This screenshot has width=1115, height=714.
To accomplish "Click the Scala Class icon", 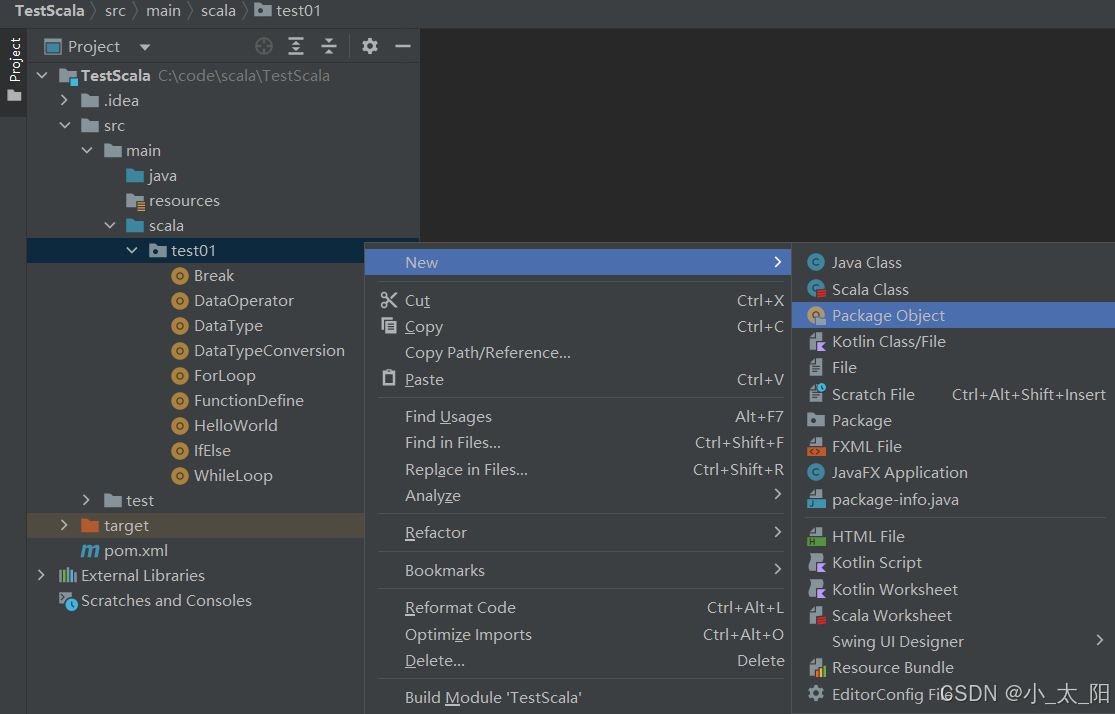I will [x=816, y=289].
